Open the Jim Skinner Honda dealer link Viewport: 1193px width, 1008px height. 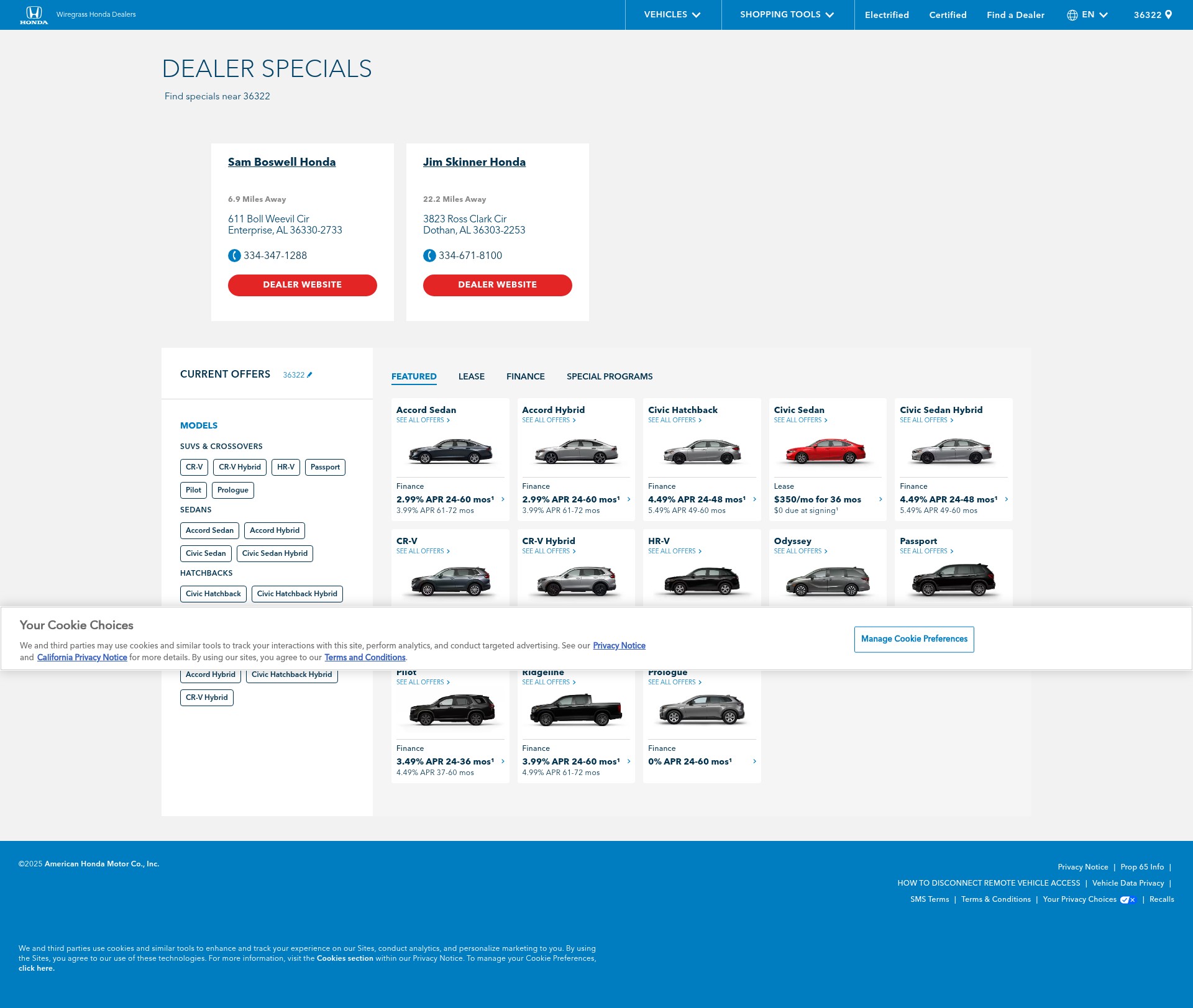[474, 163]
